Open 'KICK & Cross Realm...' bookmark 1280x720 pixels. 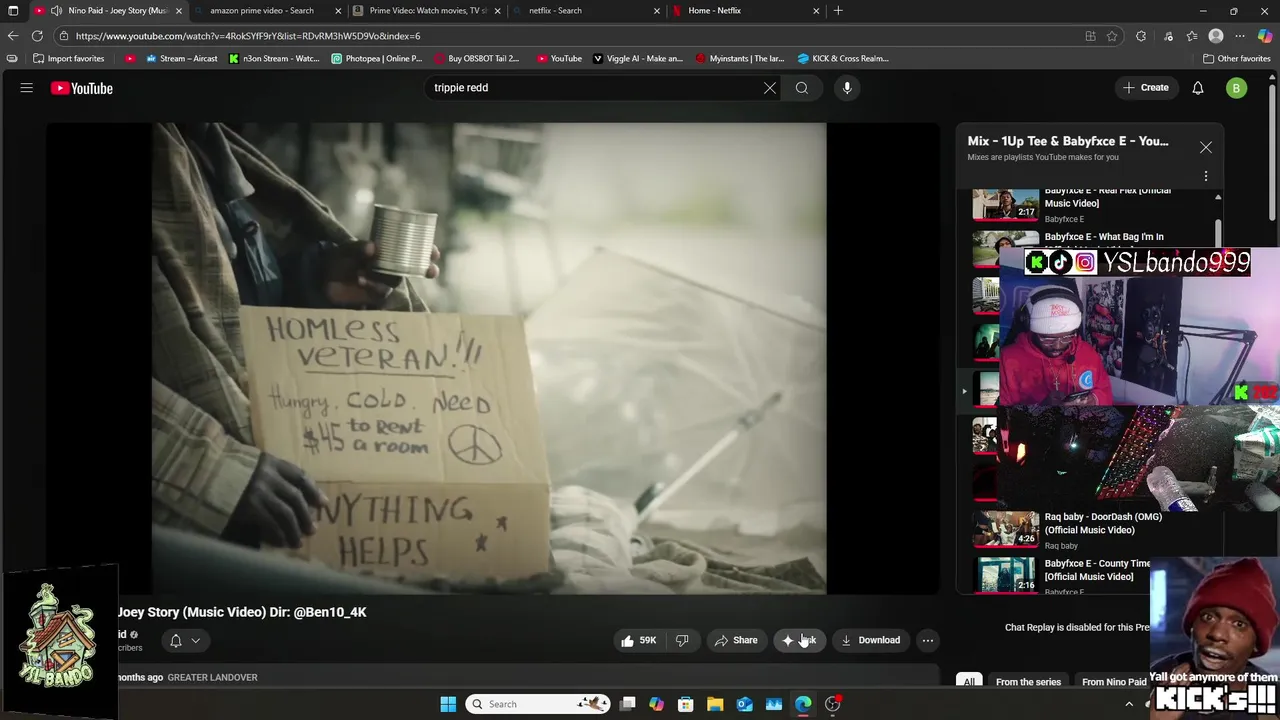(843, 59)
